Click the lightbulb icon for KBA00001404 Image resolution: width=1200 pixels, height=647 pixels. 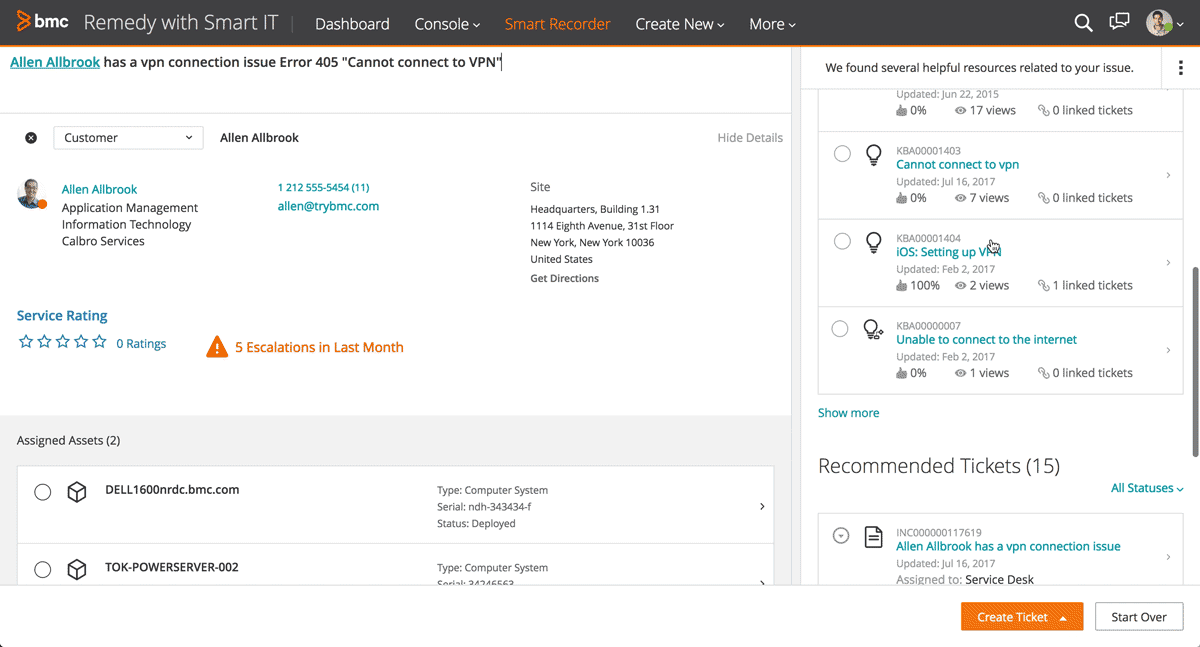(873, 242)
